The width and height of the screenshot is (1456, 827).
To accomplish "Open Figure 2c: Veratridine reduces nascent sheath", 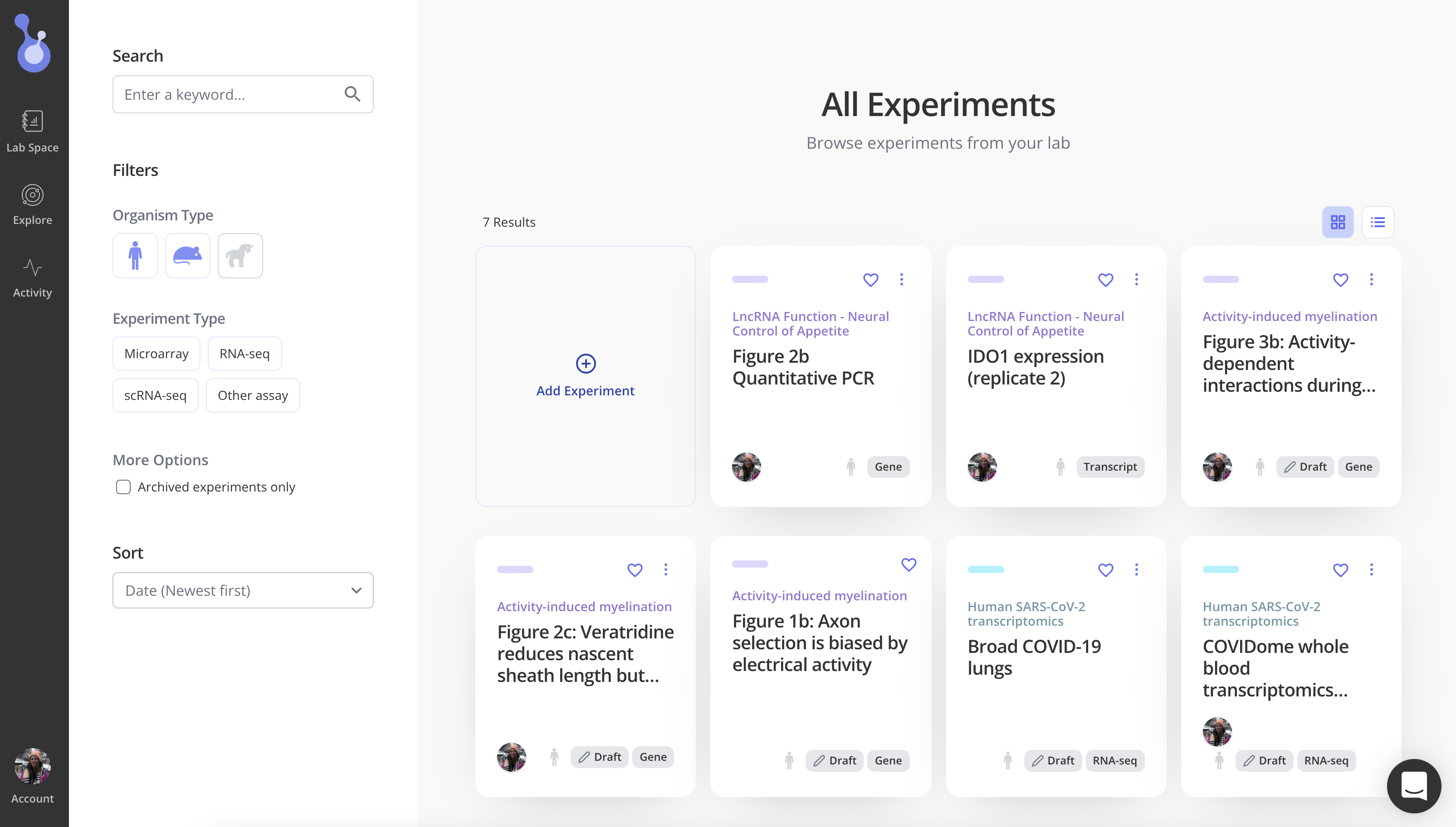I will click(585, 654).
